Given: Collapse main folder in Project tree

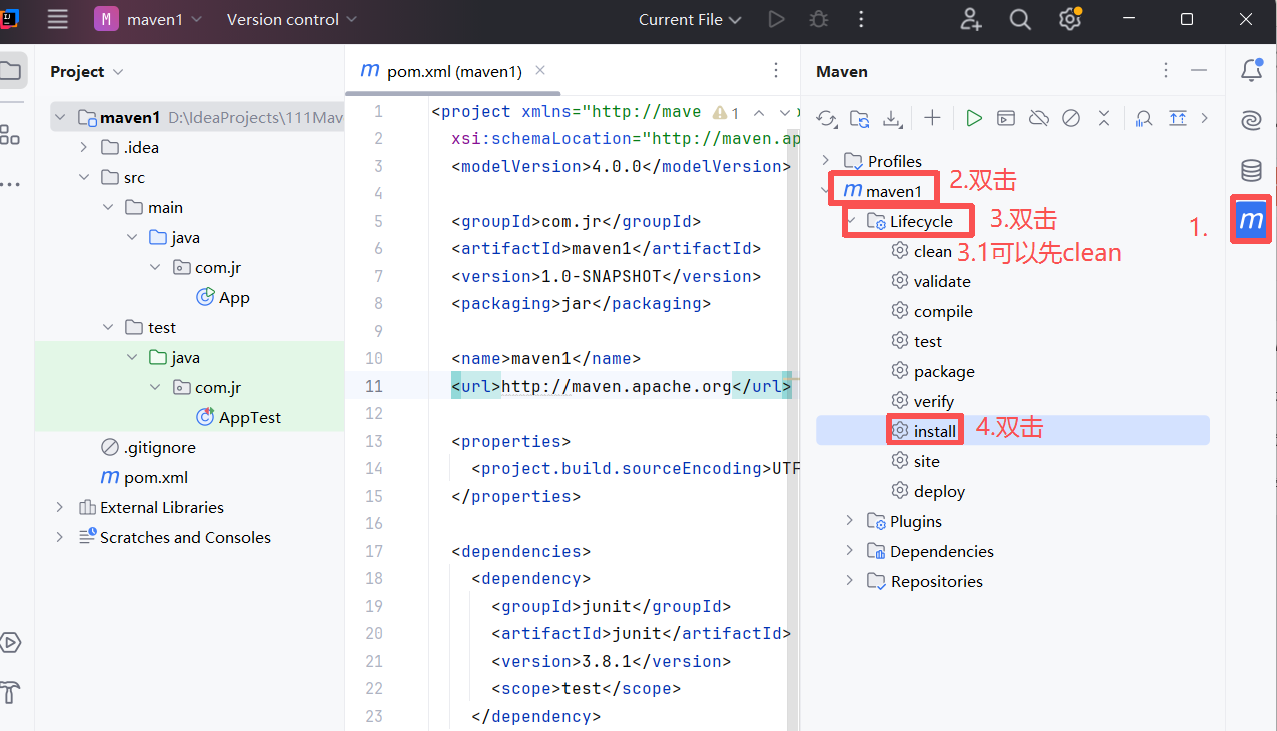Looking at the screenshot, I should pos(108,207).
